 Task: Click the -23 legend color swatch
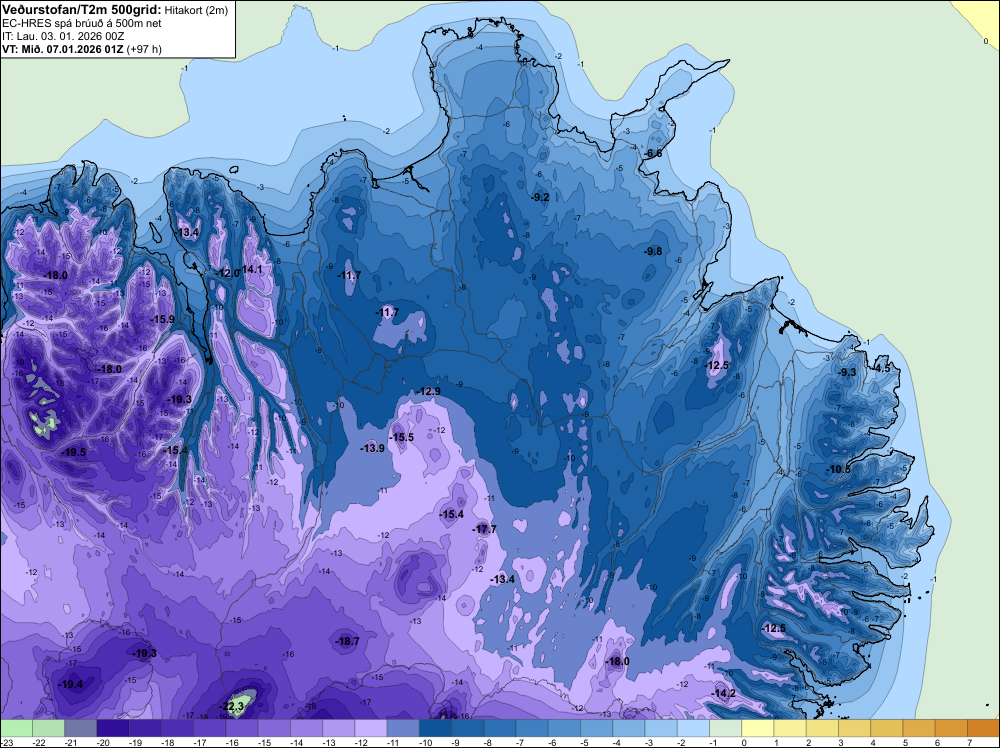tap(17, 728)
